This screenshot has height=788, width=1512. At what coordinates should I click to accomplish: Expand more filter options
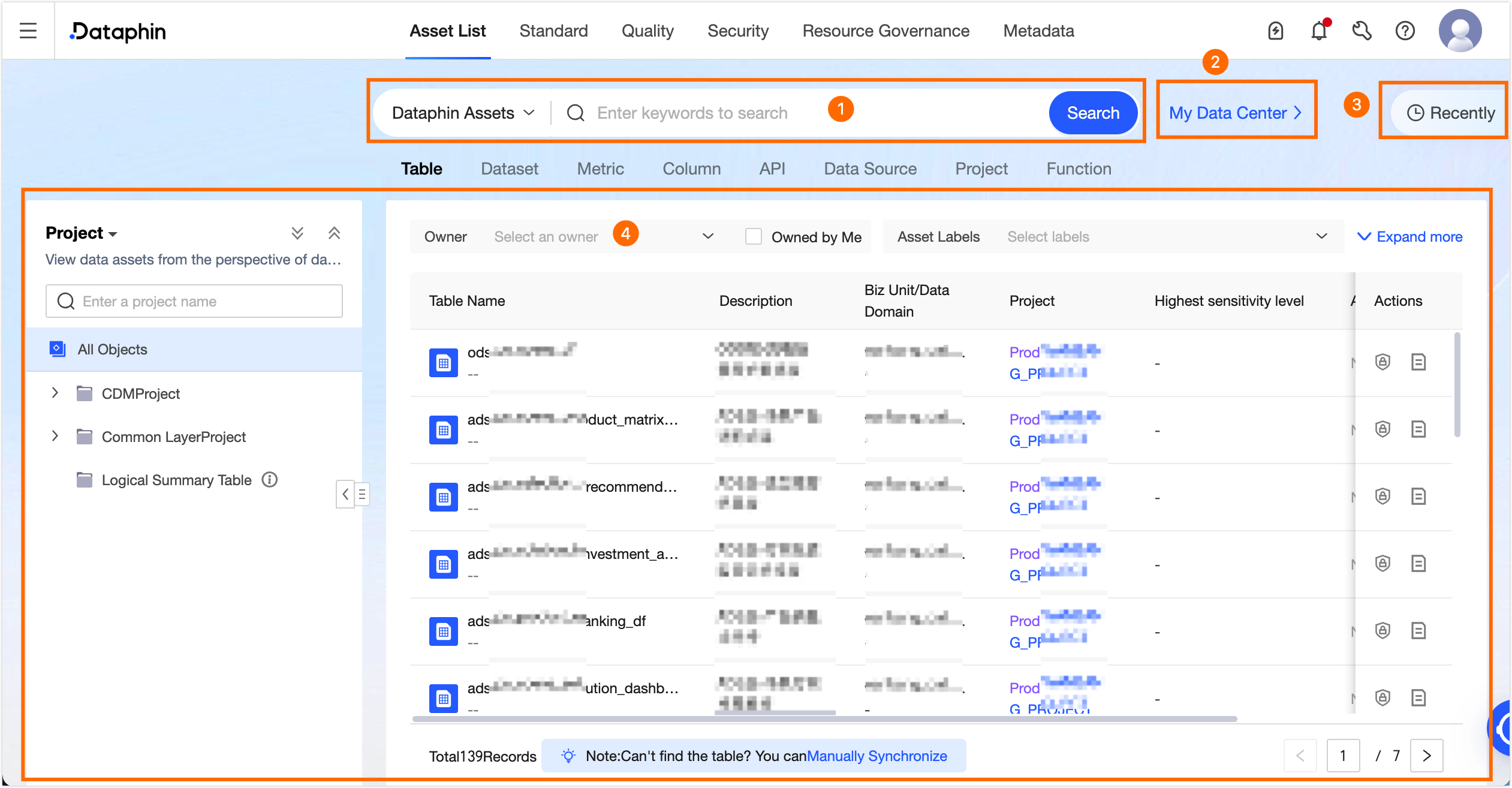(x=1409, y=237)
